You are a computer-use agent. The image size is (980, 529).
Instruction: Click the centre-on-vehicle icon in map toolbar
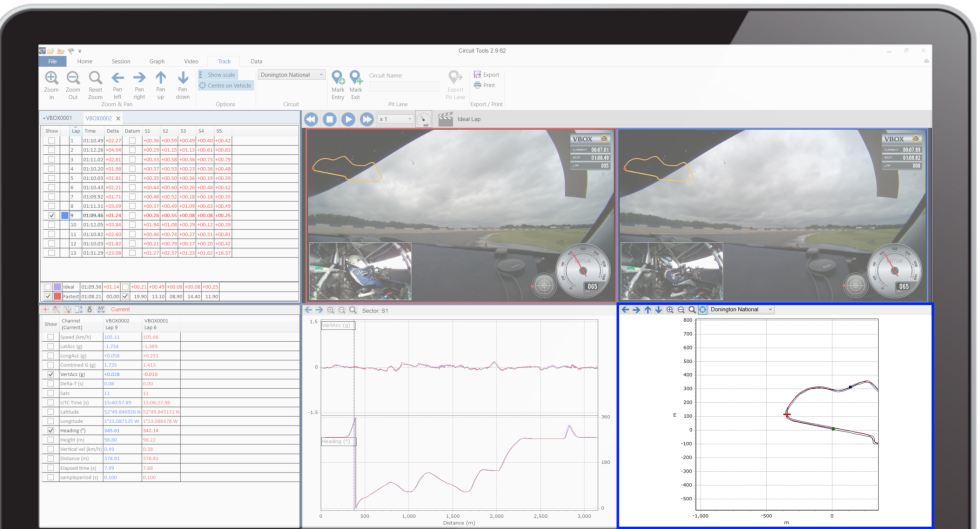click(702, 310)
